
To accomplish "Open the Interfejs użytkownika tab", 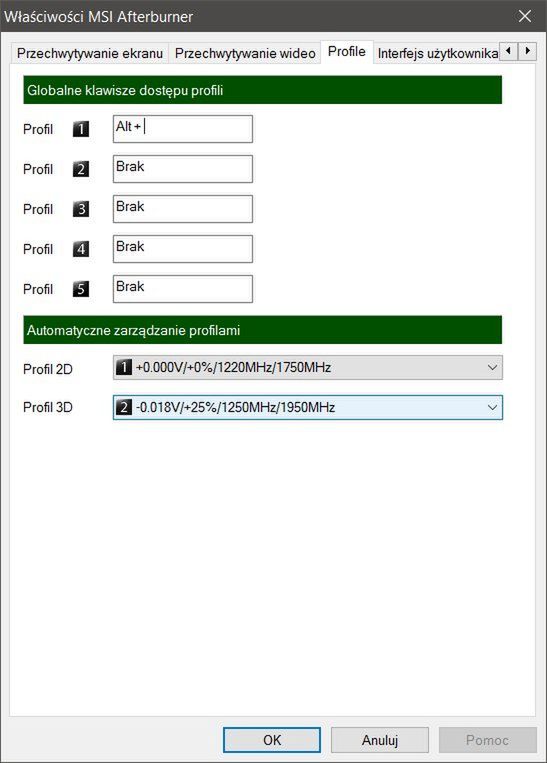I will click(436, 53).
